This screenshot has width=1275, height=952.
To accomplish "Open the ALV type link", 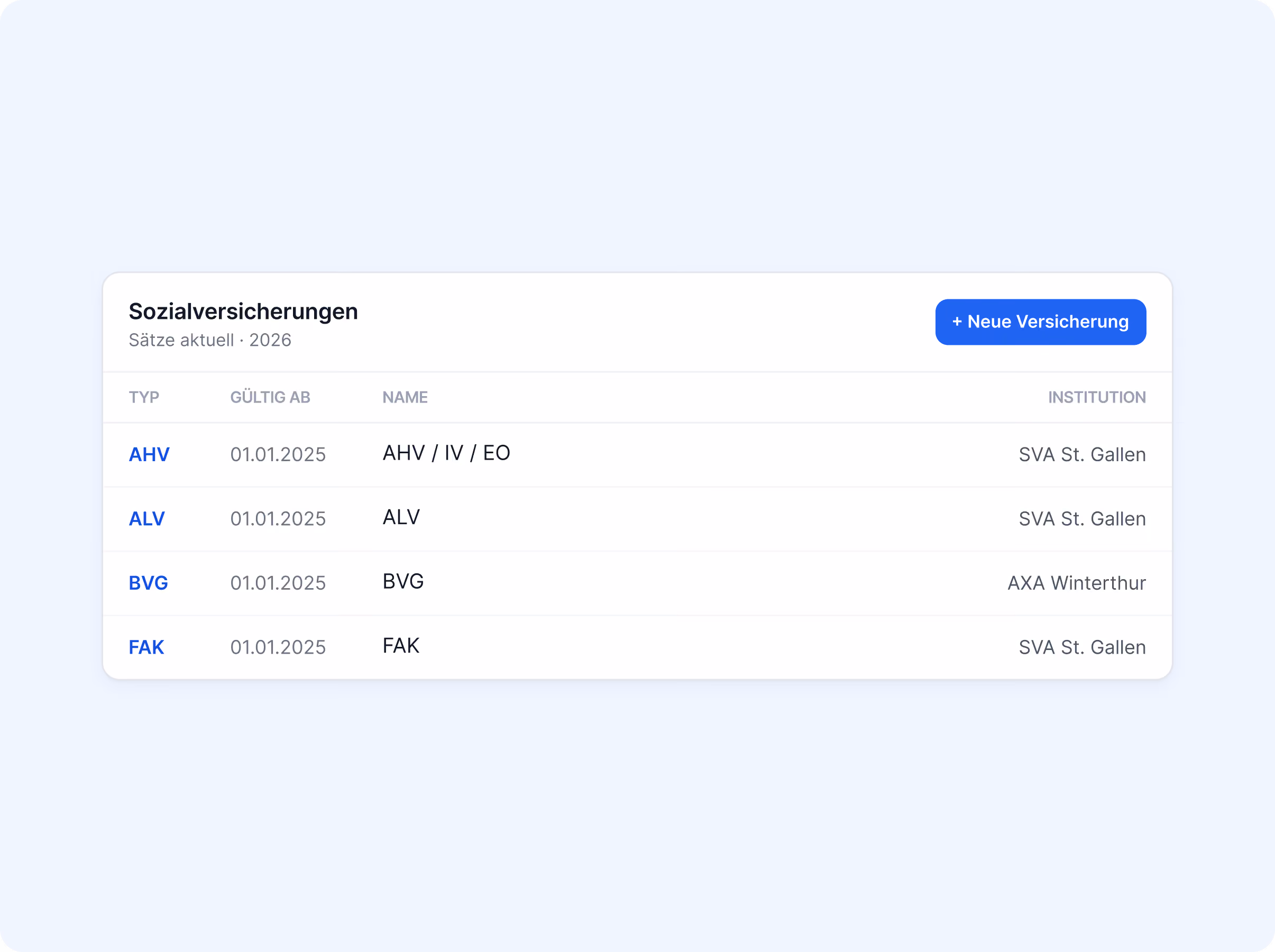I will pos(147,519).
